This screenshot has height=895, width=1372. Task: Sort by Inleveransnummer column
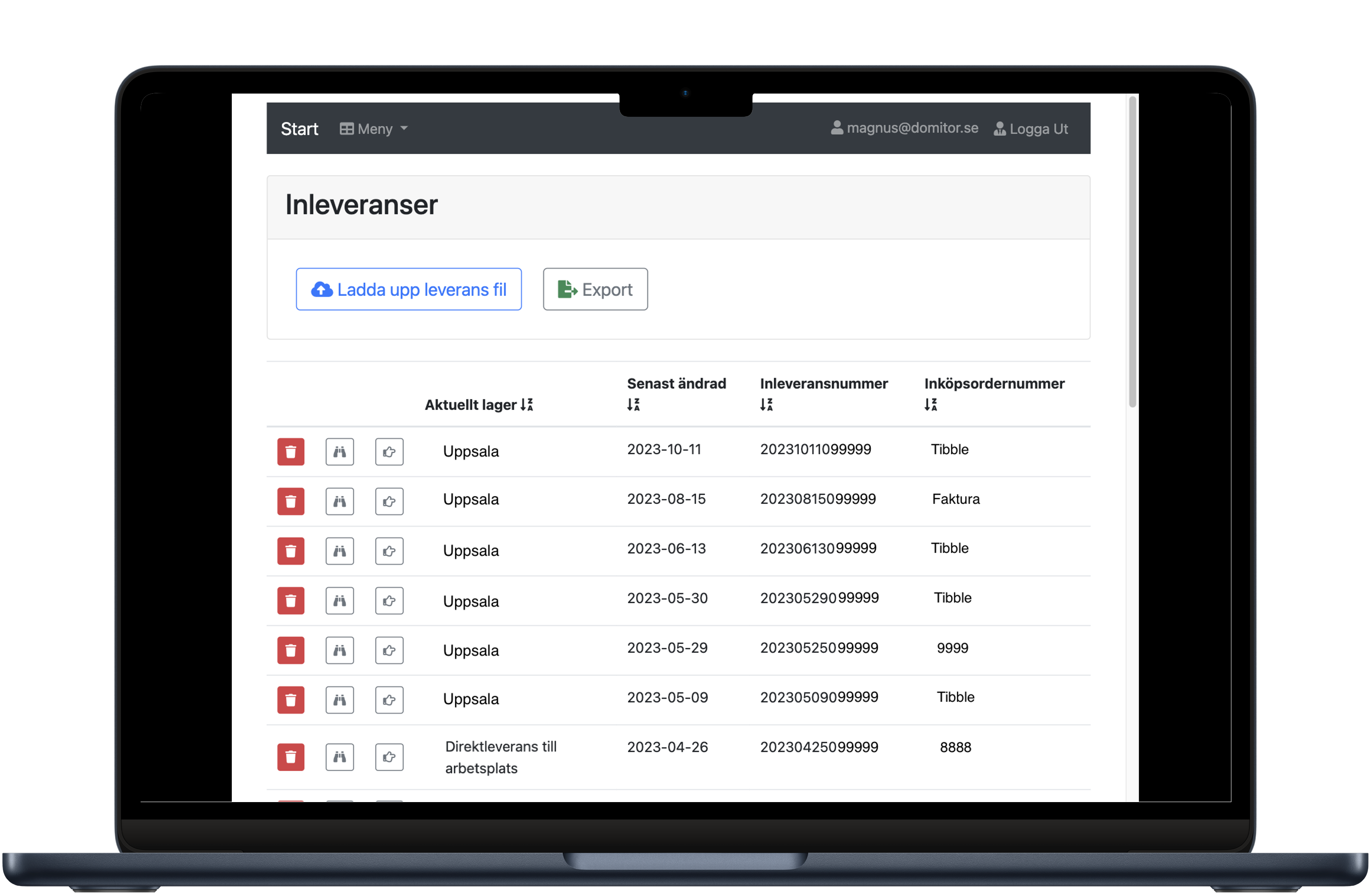(x=766, y=405)
